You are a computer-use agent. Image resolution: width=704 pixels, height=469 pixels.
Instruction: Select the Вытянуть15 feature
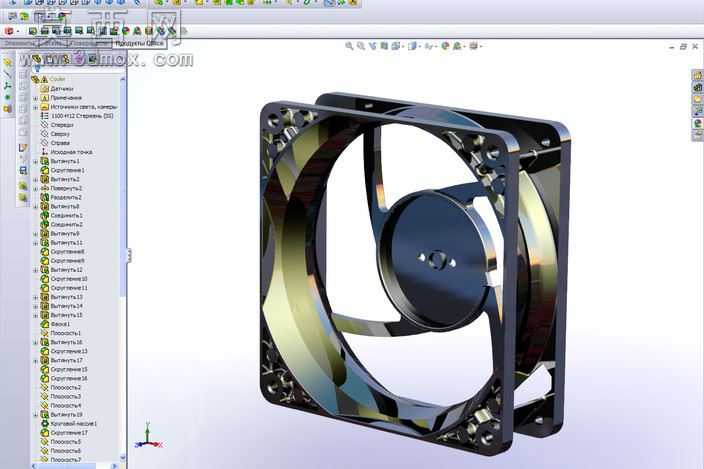62,315
